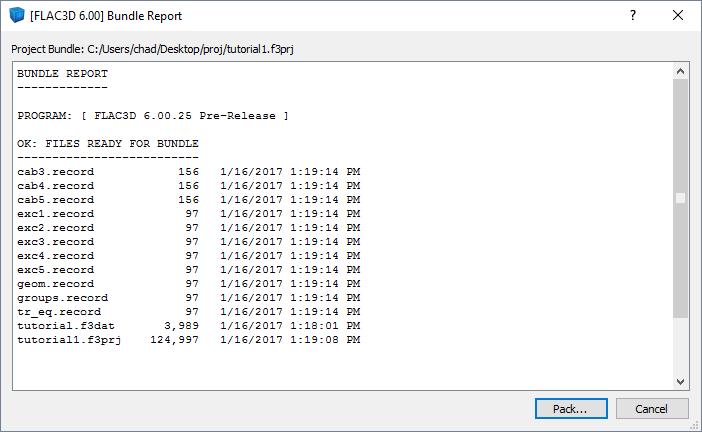Click the 3,989 file size value
This screenshot has width=702, height=432.
[x=181, y=326]
